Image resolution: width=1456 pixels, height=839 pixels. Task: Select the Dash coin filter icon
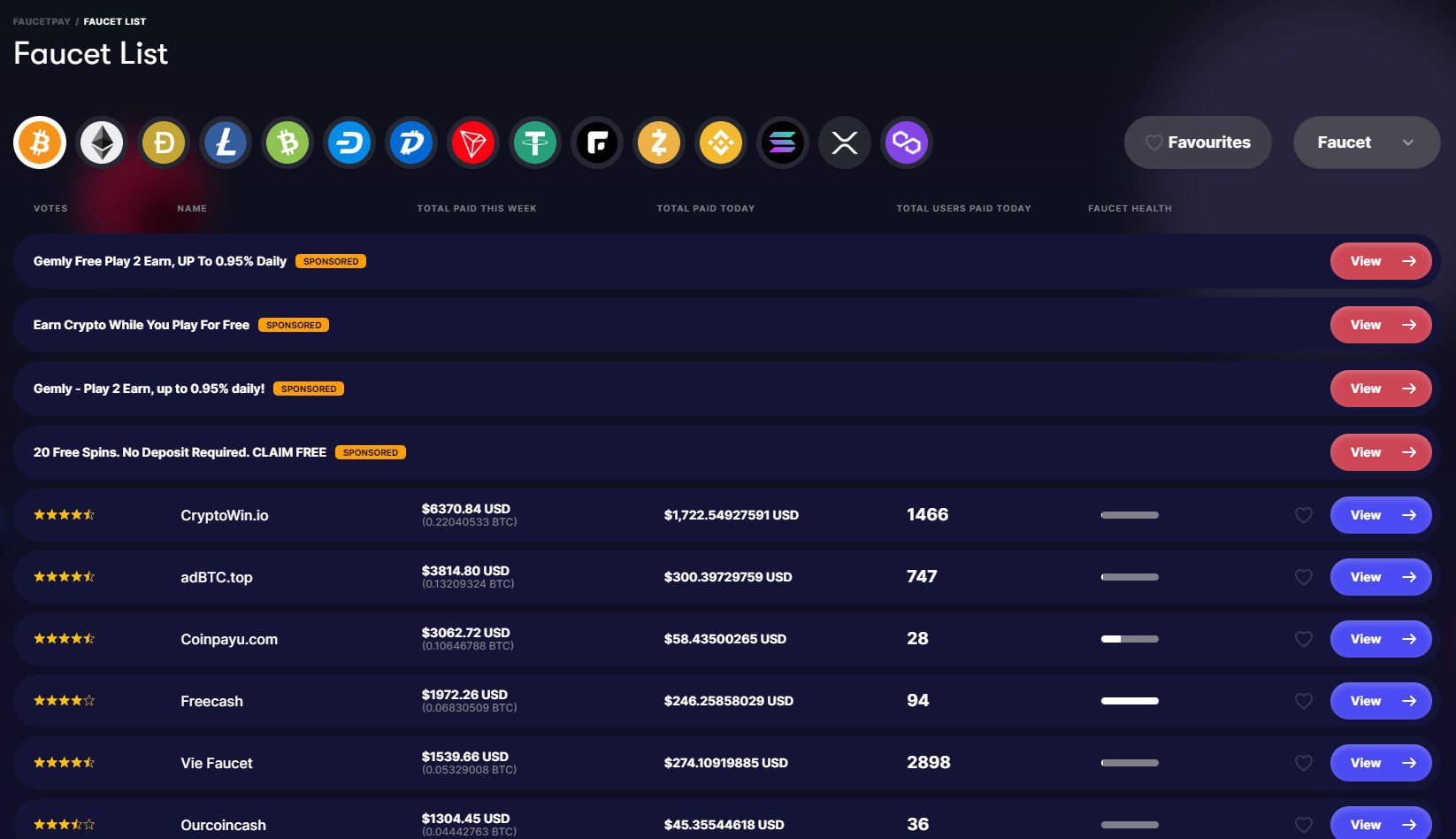tap(349, 142)
